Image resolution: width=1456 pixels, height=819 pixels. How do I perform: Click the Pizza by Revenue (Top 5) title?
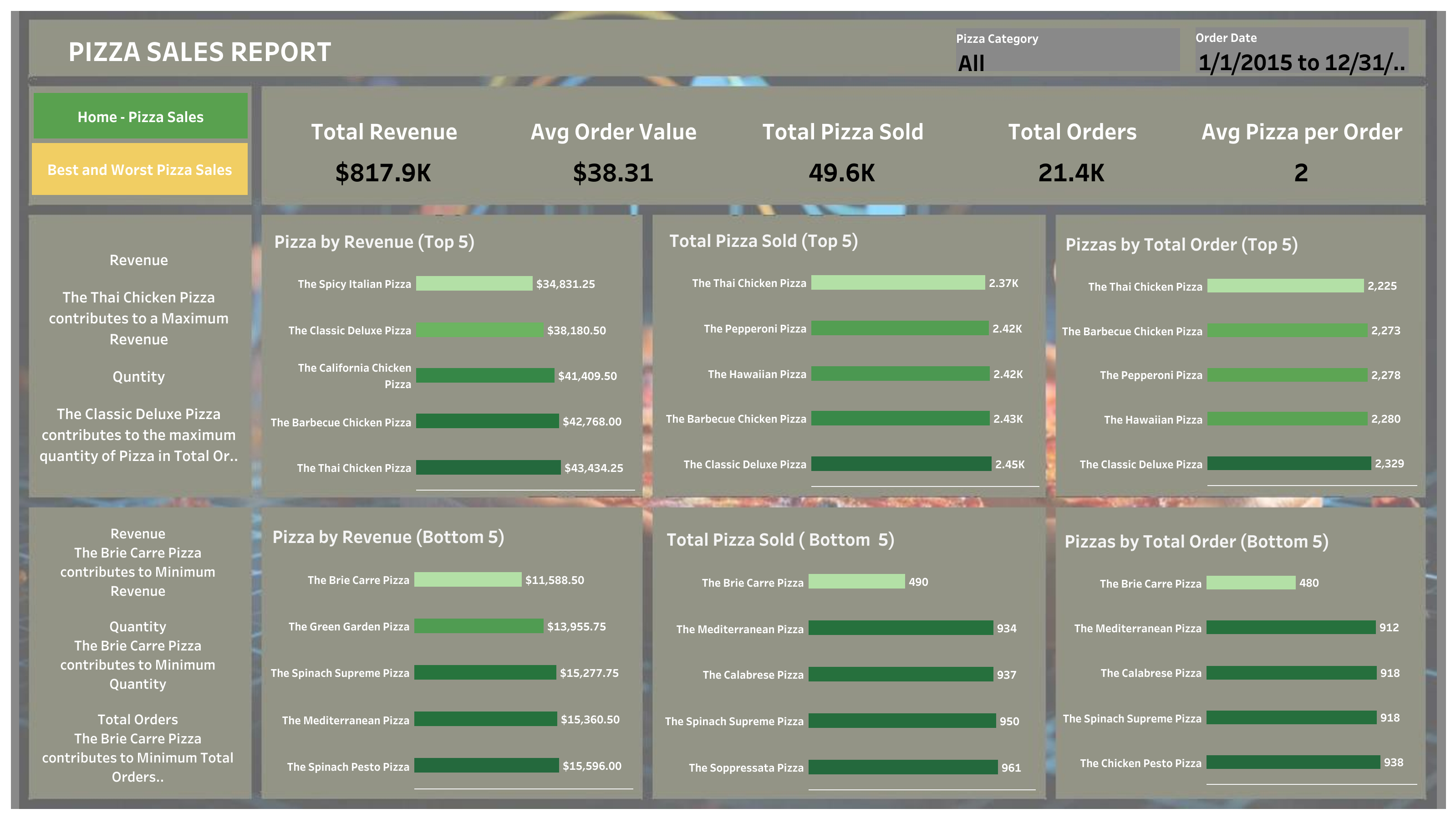point(374,242)
